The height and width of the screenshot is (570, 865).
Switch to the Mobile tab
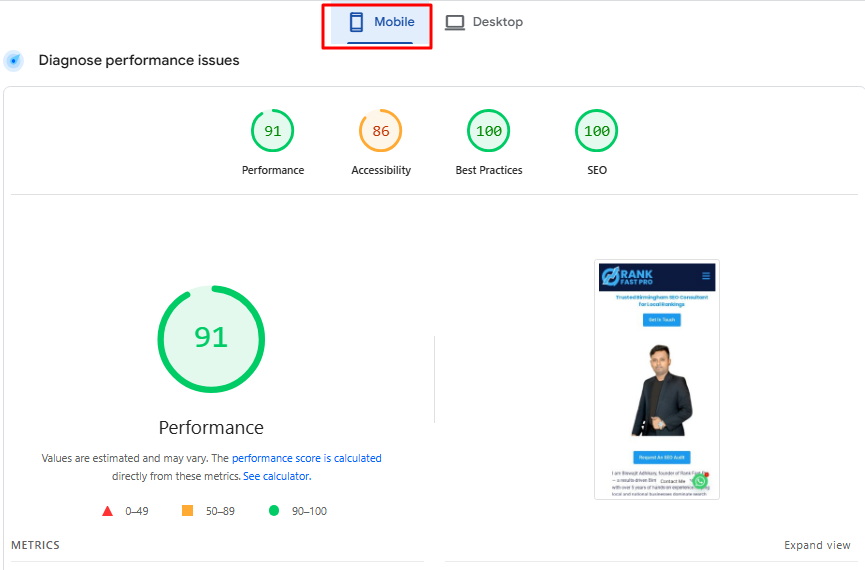click(x=380, y=24)
